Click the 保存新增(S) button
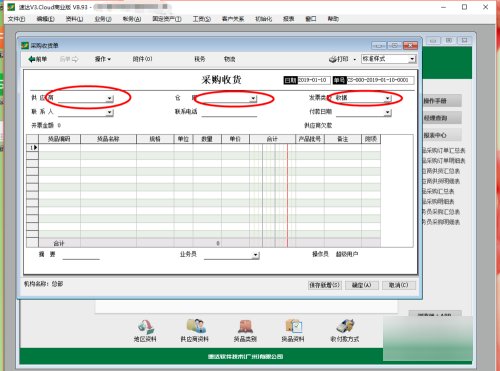The width and height of the screenshot is (500, 371). [x=324, y=285]
